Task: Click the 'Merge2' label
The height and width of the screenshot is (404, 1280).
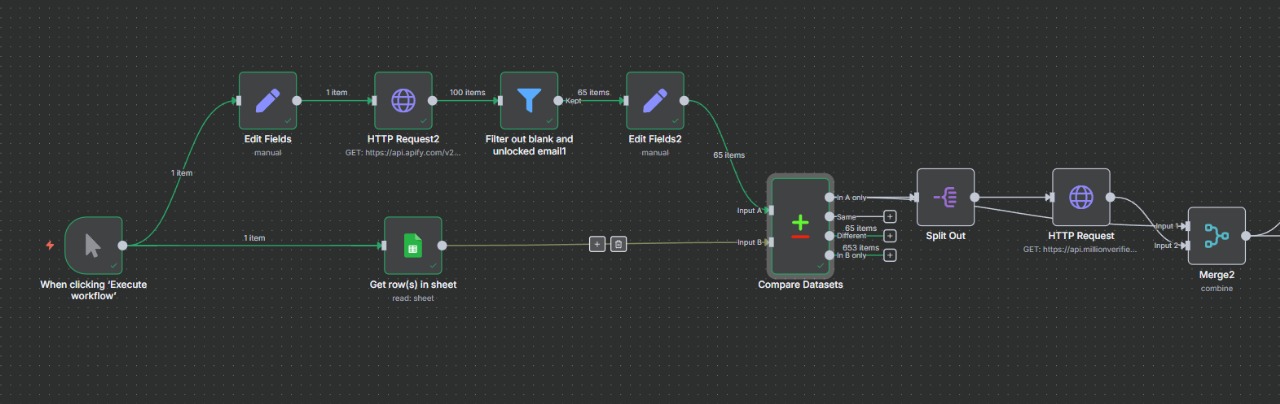Action: pos(1216,275)
